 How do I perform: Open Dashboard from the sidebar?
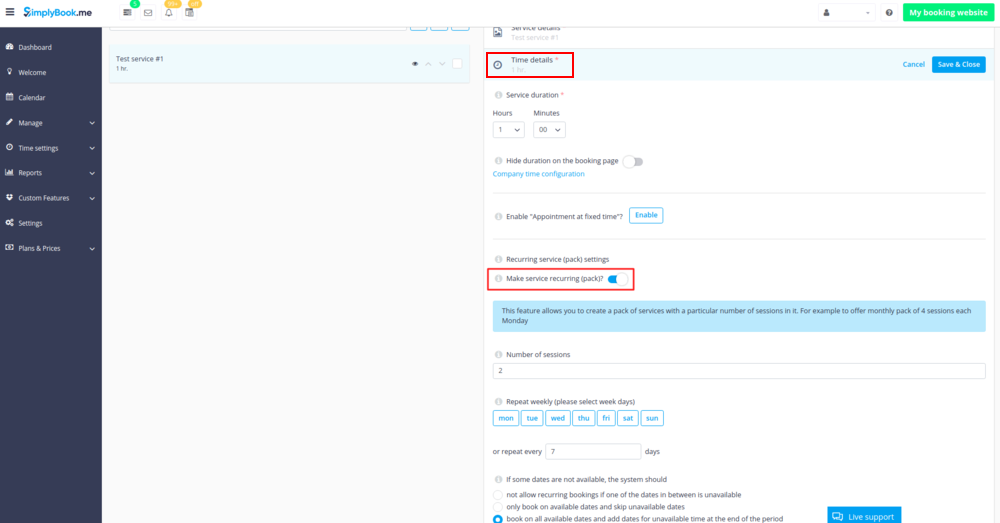tap(35, 47)
